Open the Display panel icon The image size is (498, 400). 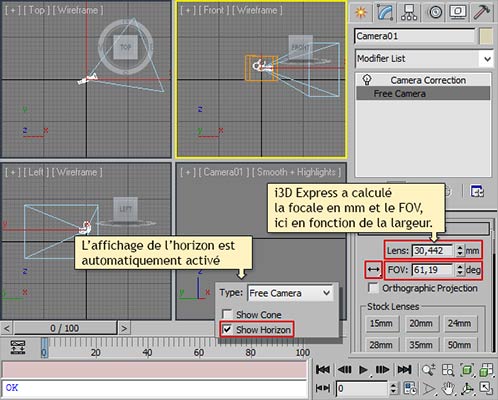coord(458,12)
